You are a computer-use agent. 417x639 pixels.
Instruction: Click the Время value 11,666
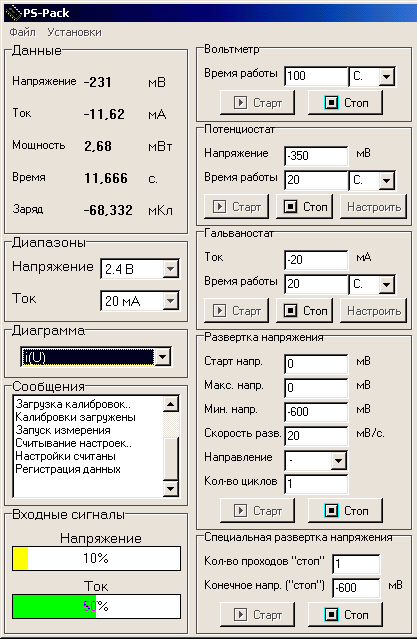[x=106, y=178]
